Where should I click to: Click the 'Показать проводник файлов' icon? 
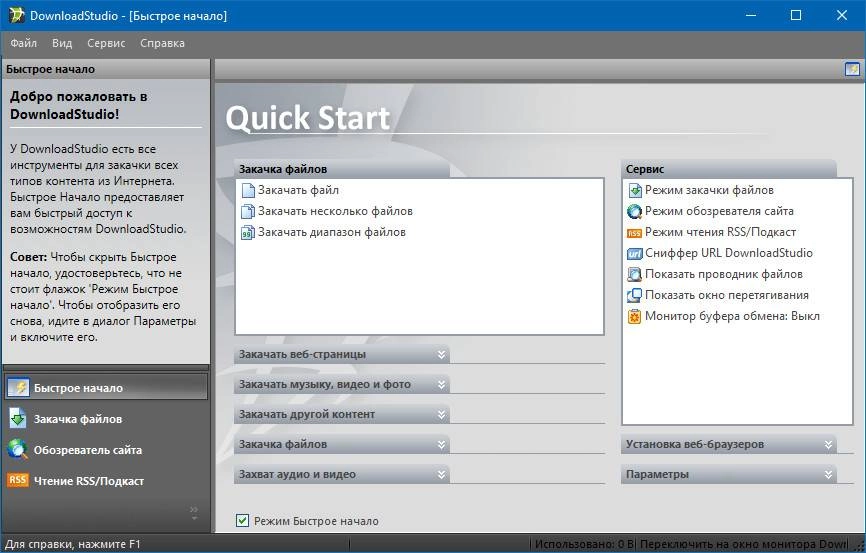[x=635, y=275]
